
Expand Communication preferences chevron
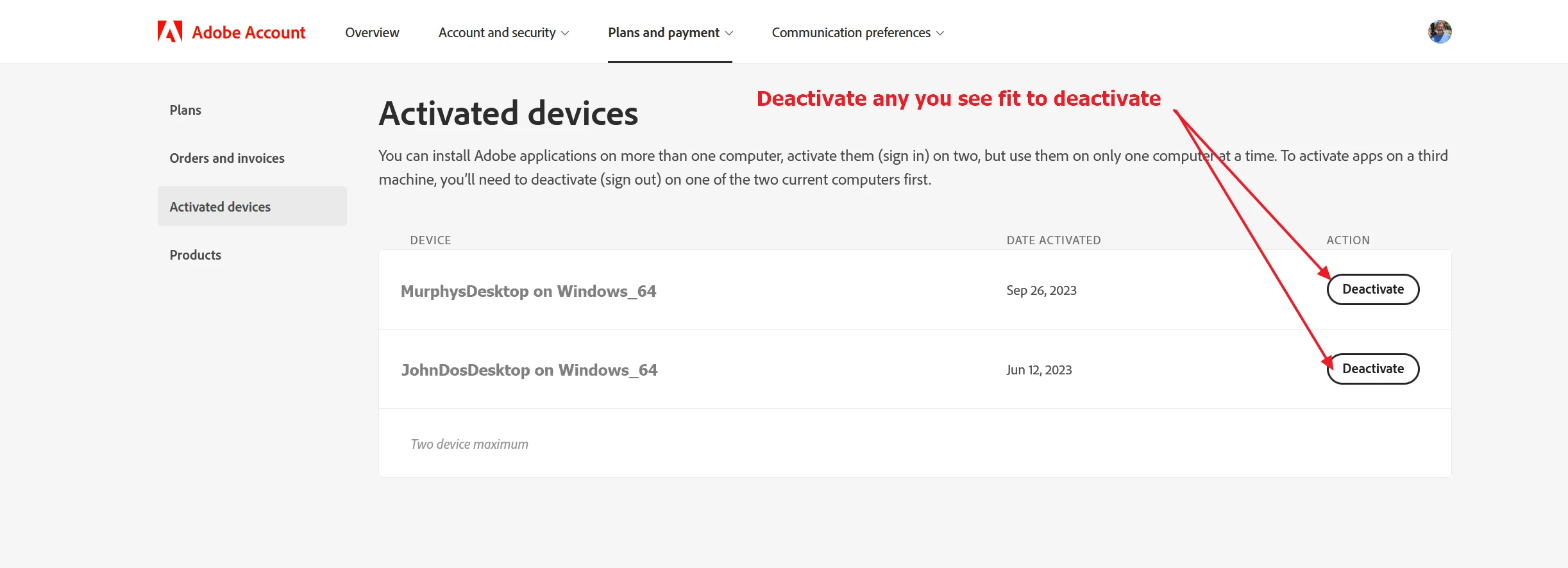(x=940, y=33)
